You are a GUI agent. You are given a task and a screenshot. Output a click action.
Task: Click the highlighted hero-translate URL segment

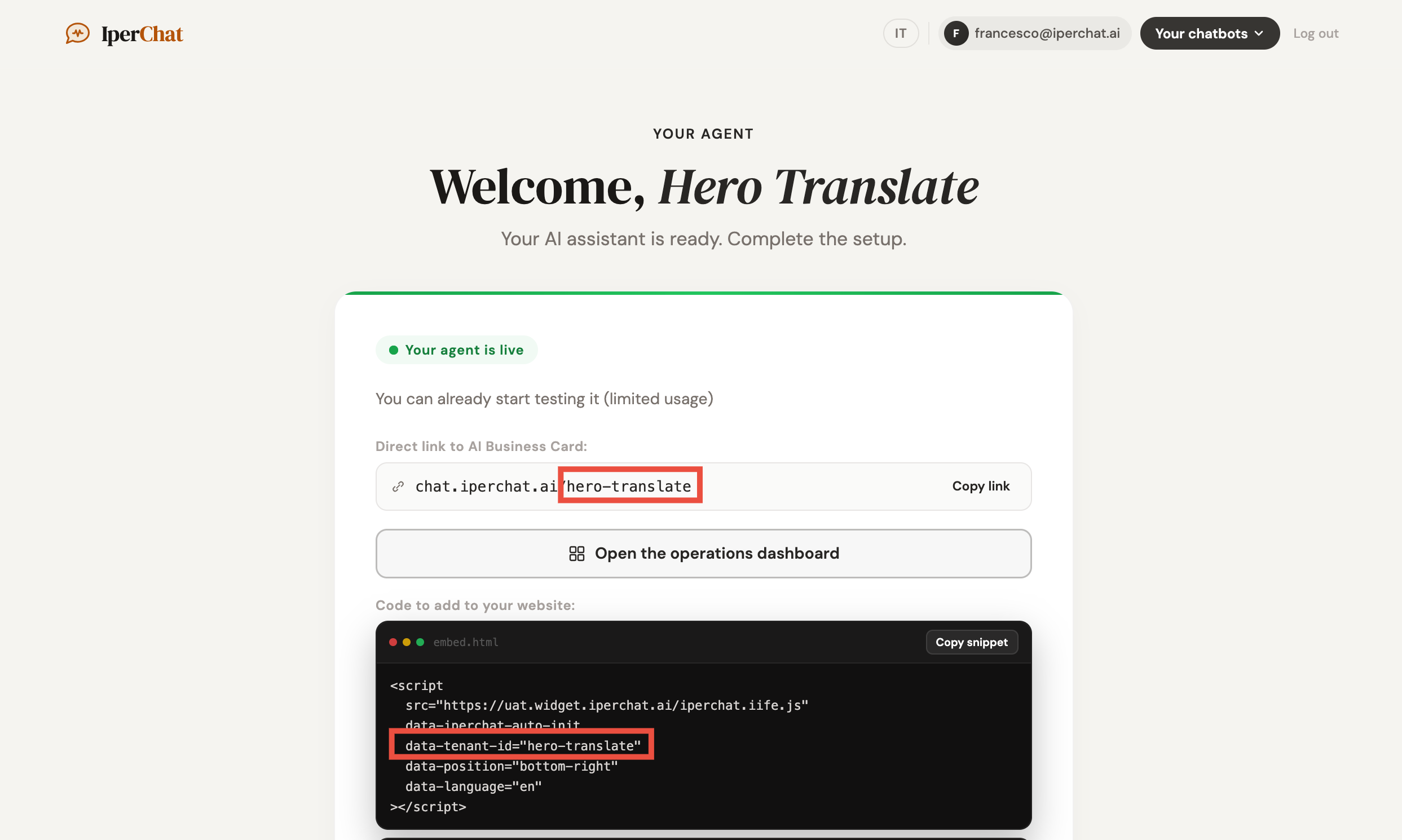click(629, 485)
